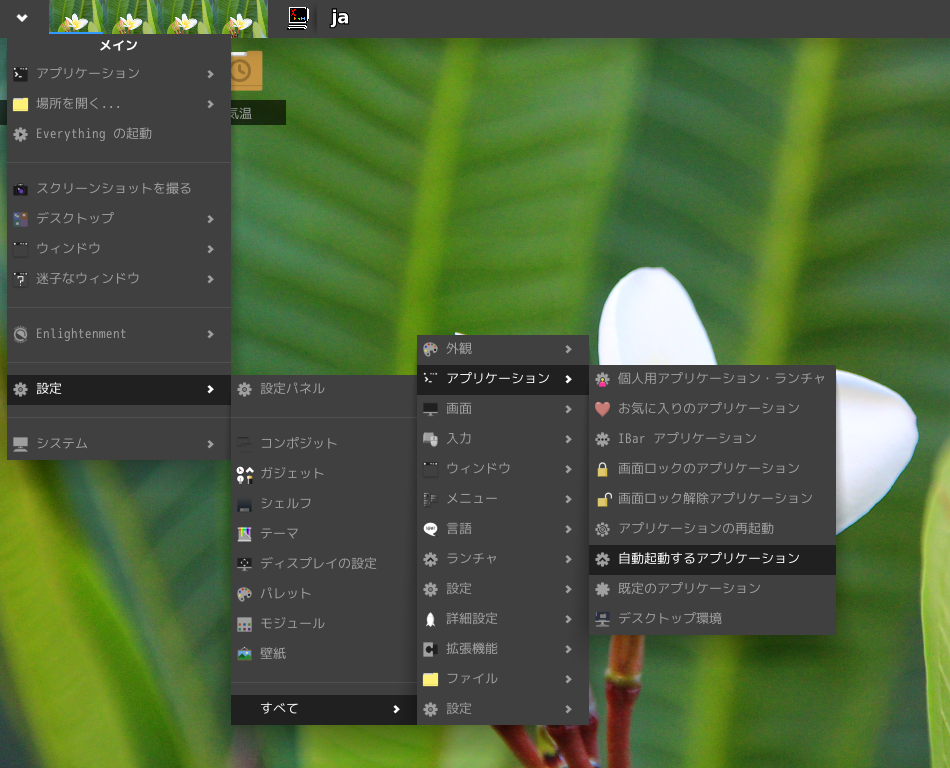Open 個人用アプリケーション・ランチャ
The height and width of the screenshot is (768, 950).
point(712,379)
